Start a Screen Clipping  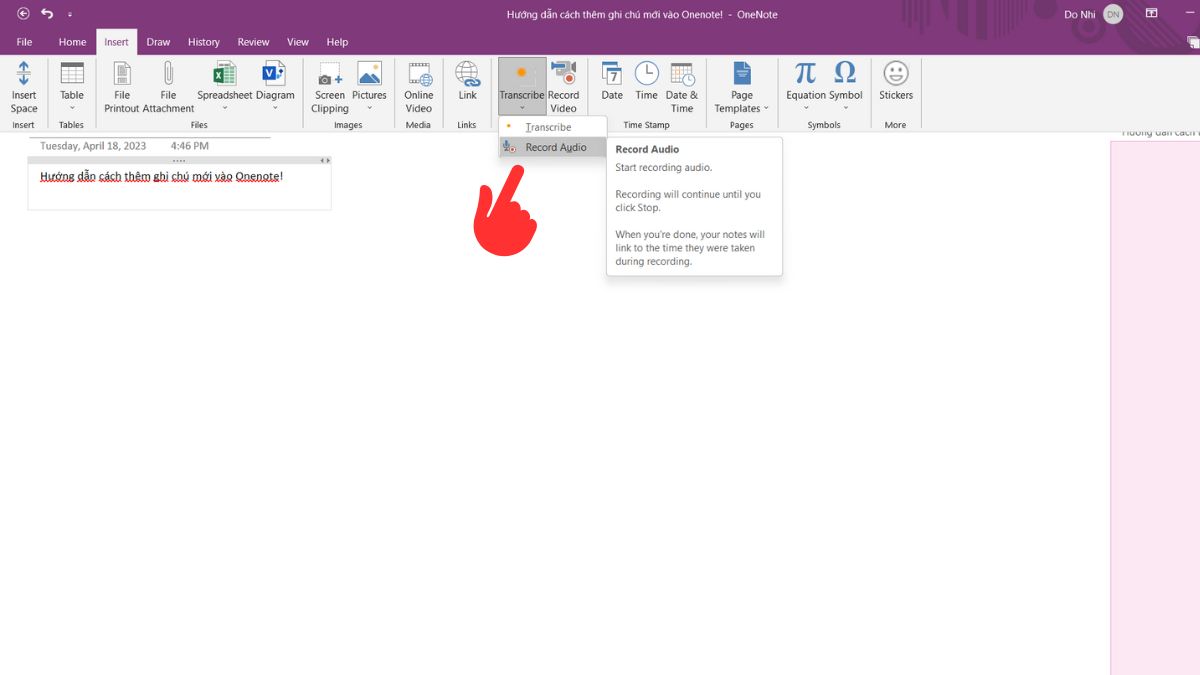tap(330, 74)
